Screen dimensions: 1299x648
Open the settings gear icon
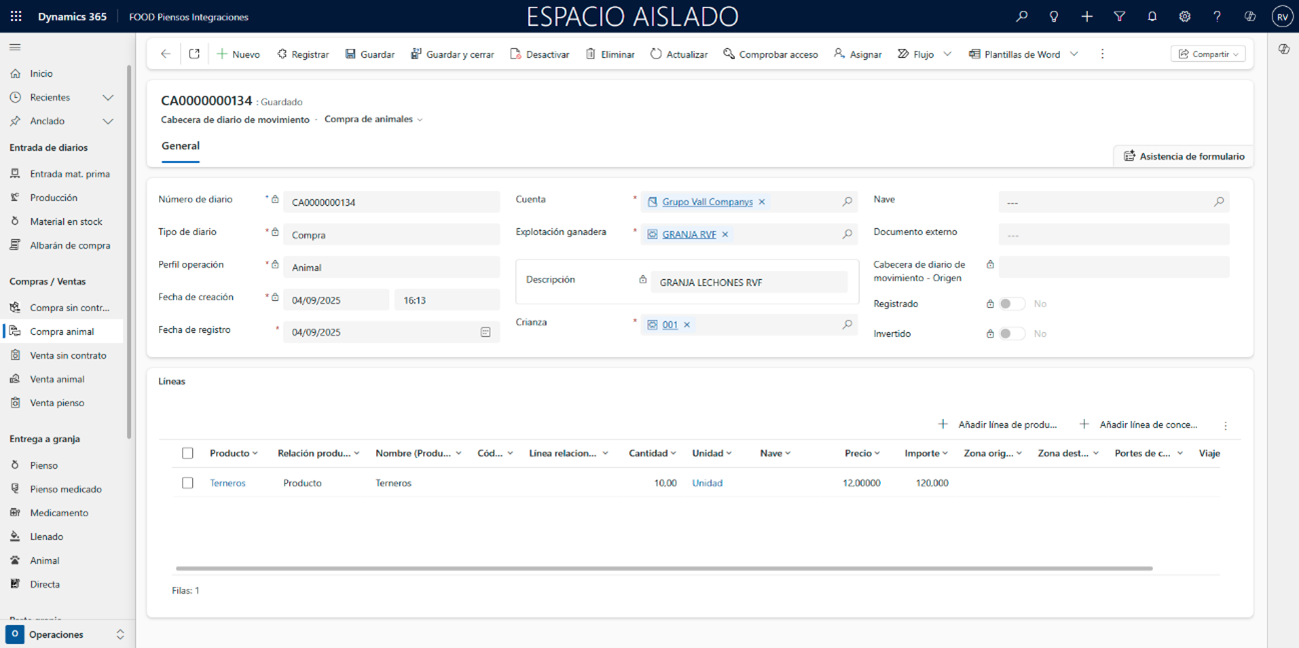[x=1184, y=17]
